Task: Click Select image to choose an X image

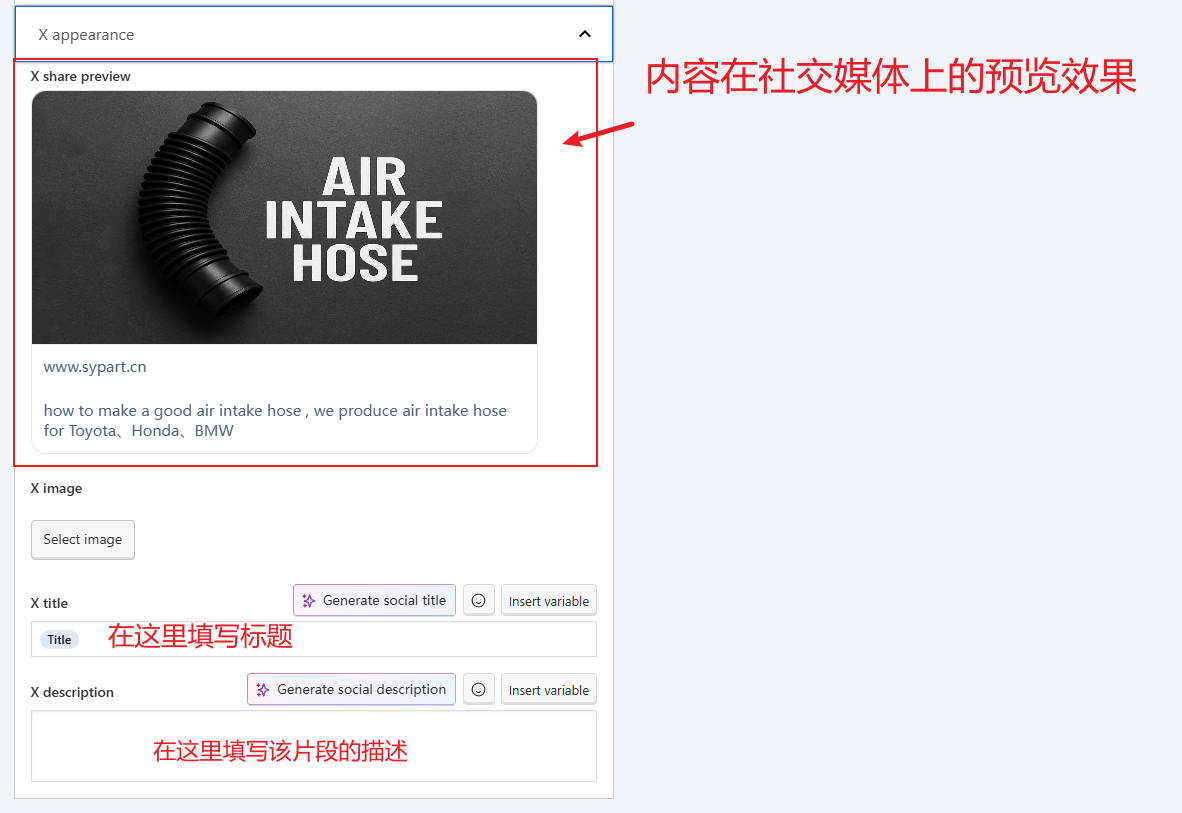Action: [x=82, y=539]
